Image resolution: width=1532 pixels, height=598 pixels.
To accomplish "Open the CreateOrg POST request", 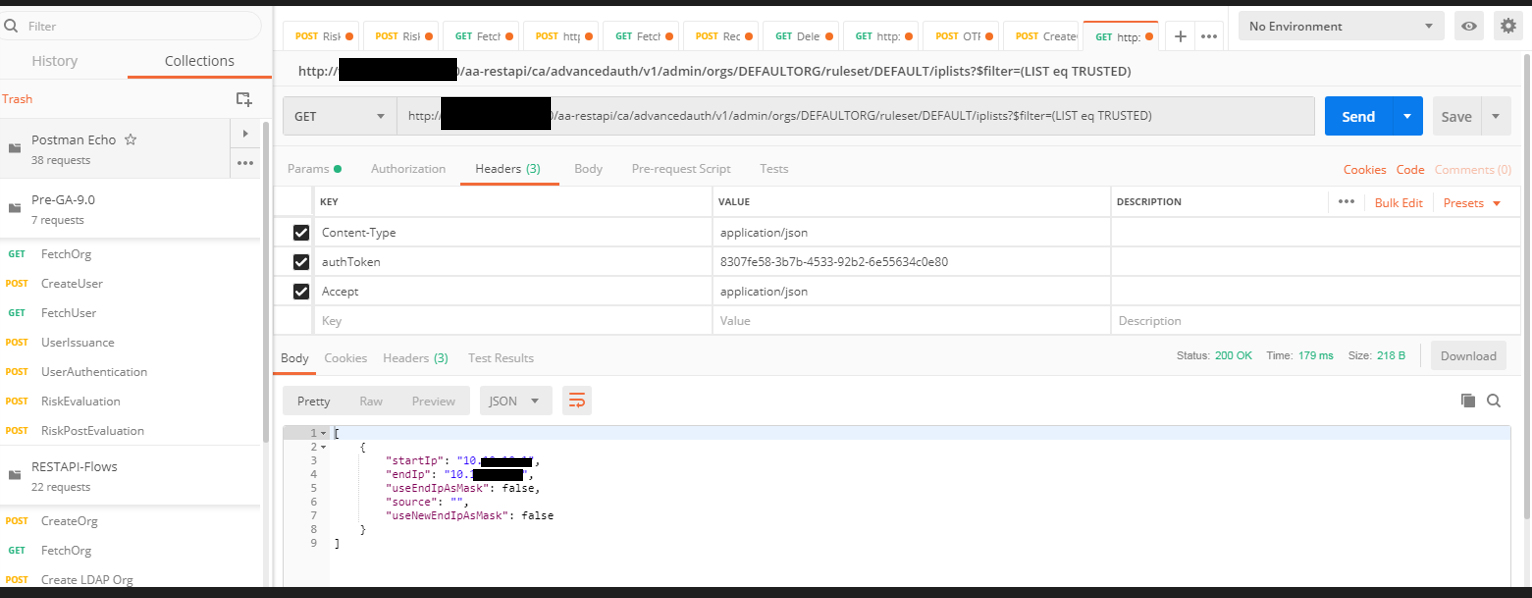I will pyautogui.click(x=69, y=521).
